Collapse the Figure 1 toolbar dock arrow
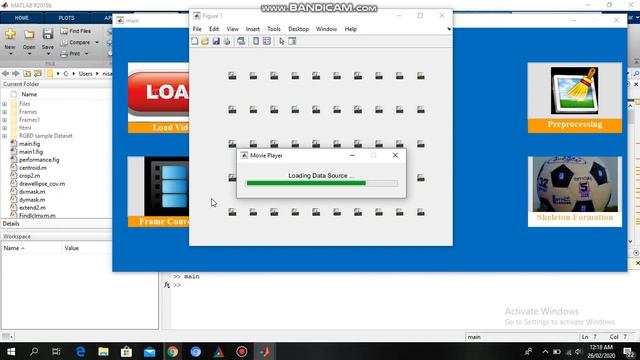 [449, 29]
